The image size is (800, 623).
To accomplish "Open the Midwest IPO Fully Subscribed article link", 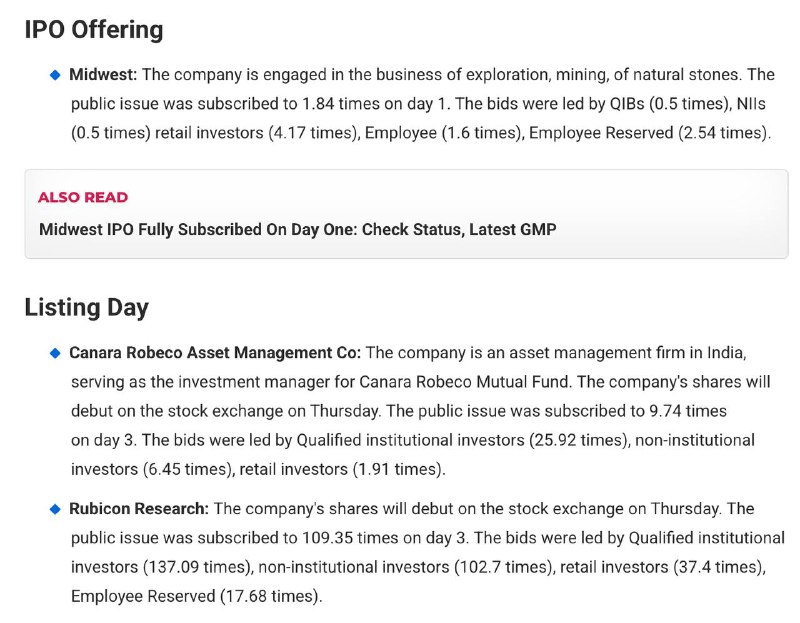I will pyautogui.click(x=297, y=229).
